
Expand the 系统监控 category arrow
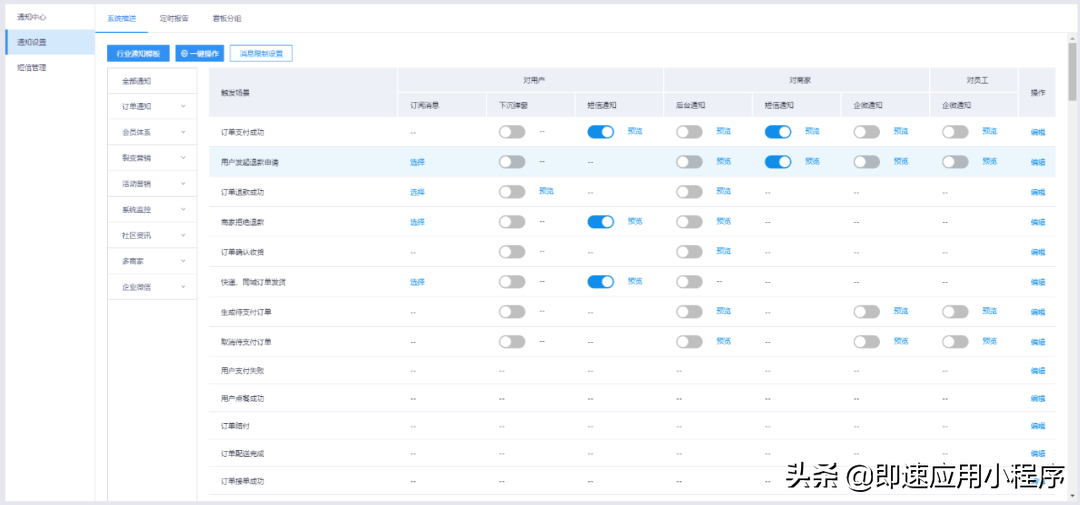tap(183, 210)
